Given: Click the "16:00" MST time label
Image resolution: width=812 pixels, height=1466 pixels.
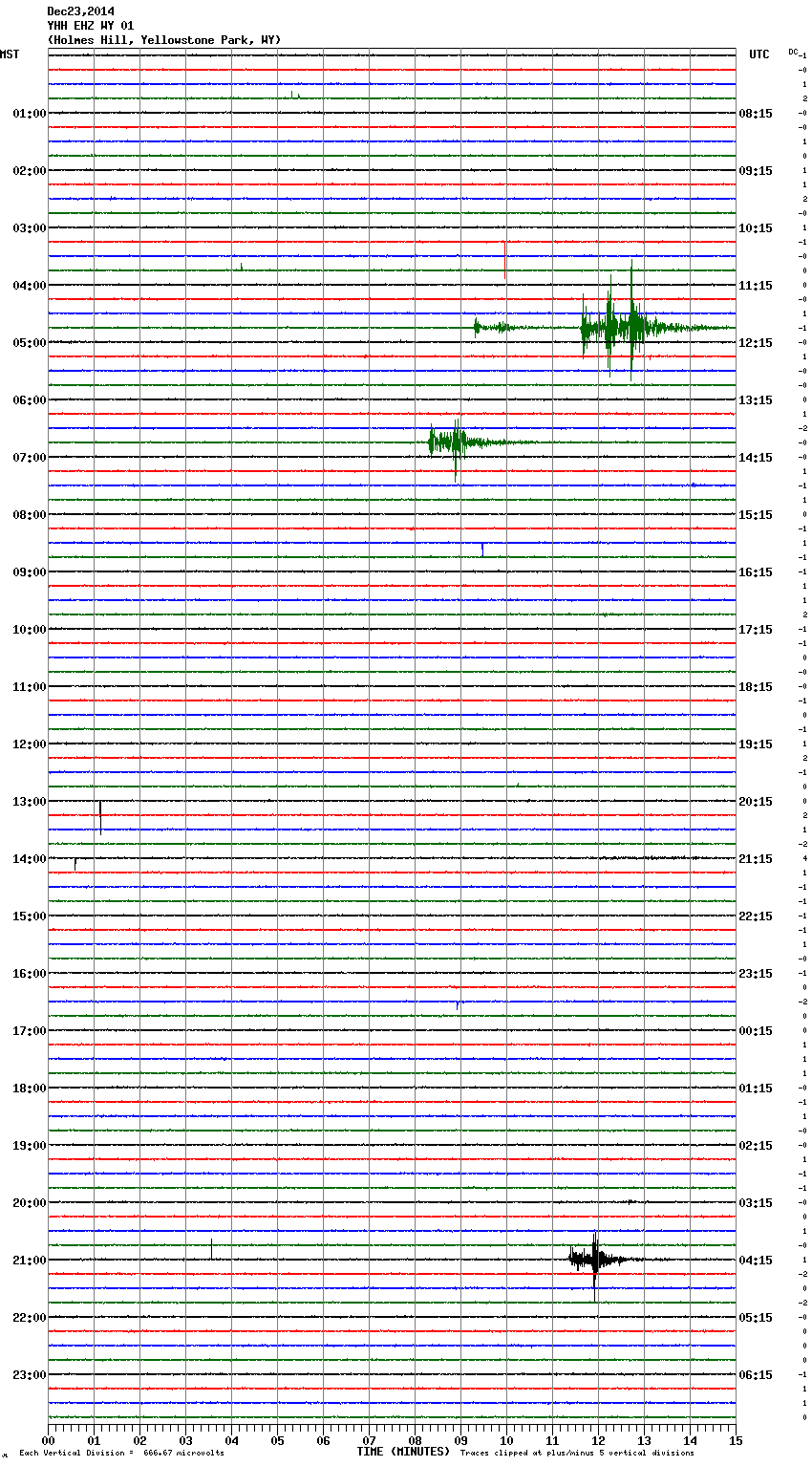Looking at the screenshot, I should [x=30, y=974].
